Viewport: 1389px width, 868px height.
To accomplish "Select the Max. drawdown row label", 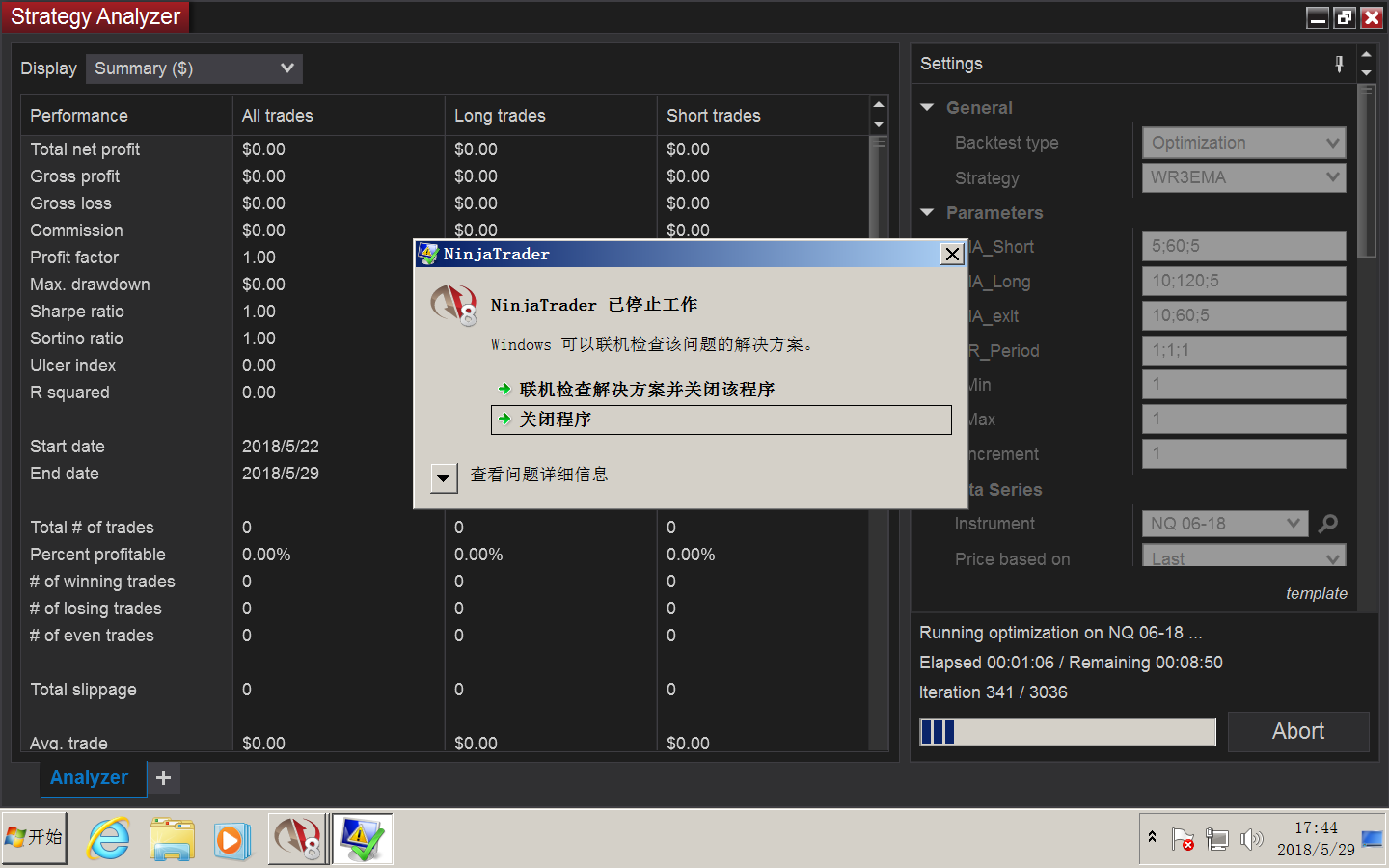I will 90,285.
